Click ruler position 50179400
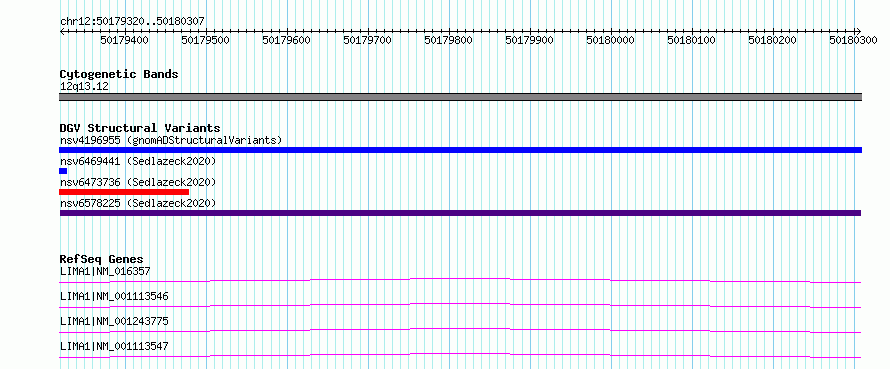This screenshot has width=890, height=369. point(124,40)
